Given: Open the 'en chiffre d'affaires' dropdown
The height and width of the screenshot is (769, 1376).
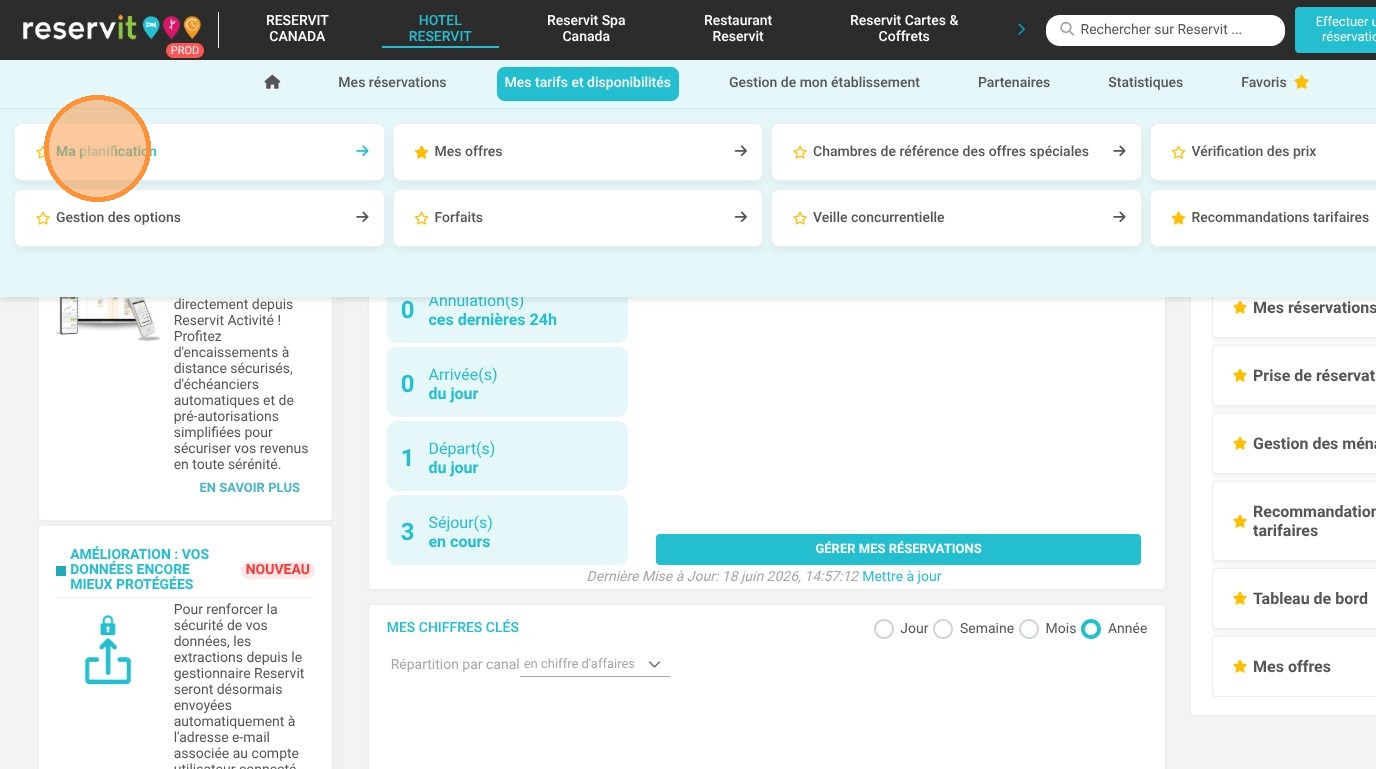Looking at the screenshot, I should tap(595, 664).
